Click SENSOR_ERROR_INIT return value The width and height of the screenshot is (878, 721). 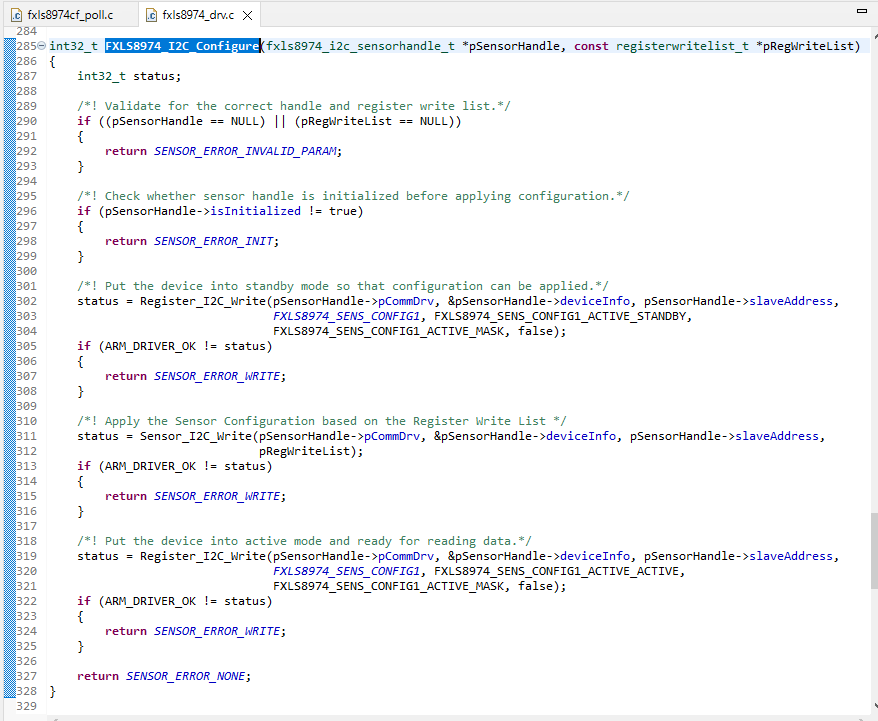tap(214, 241)
